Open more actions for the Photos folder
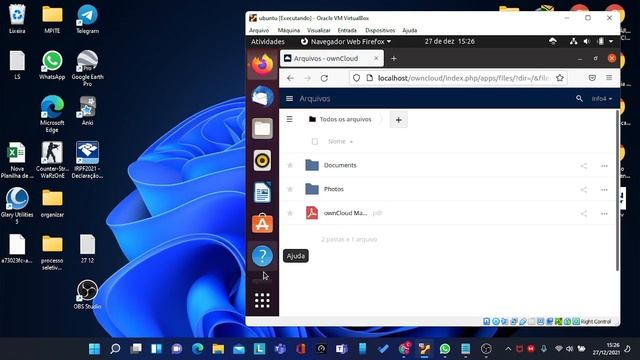The image size is (640, 360). [604, 189]
